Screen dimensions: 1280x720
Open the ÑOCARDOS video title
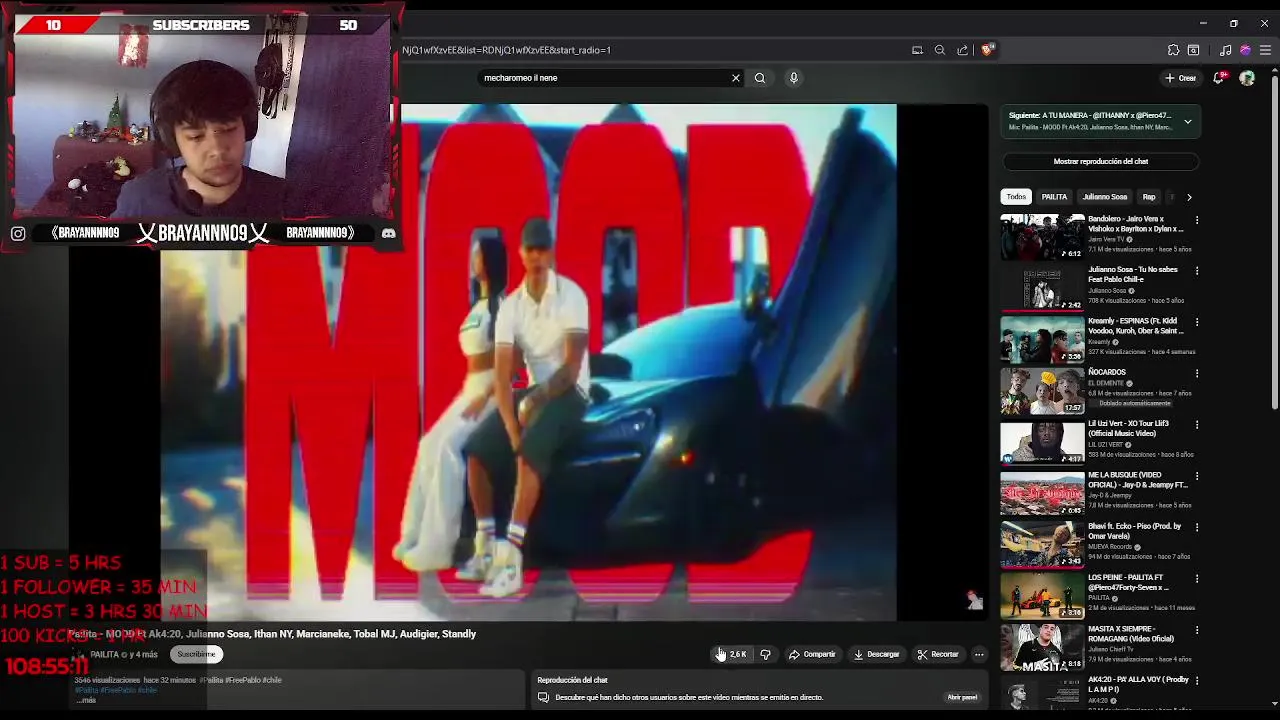click(1107, 372)
